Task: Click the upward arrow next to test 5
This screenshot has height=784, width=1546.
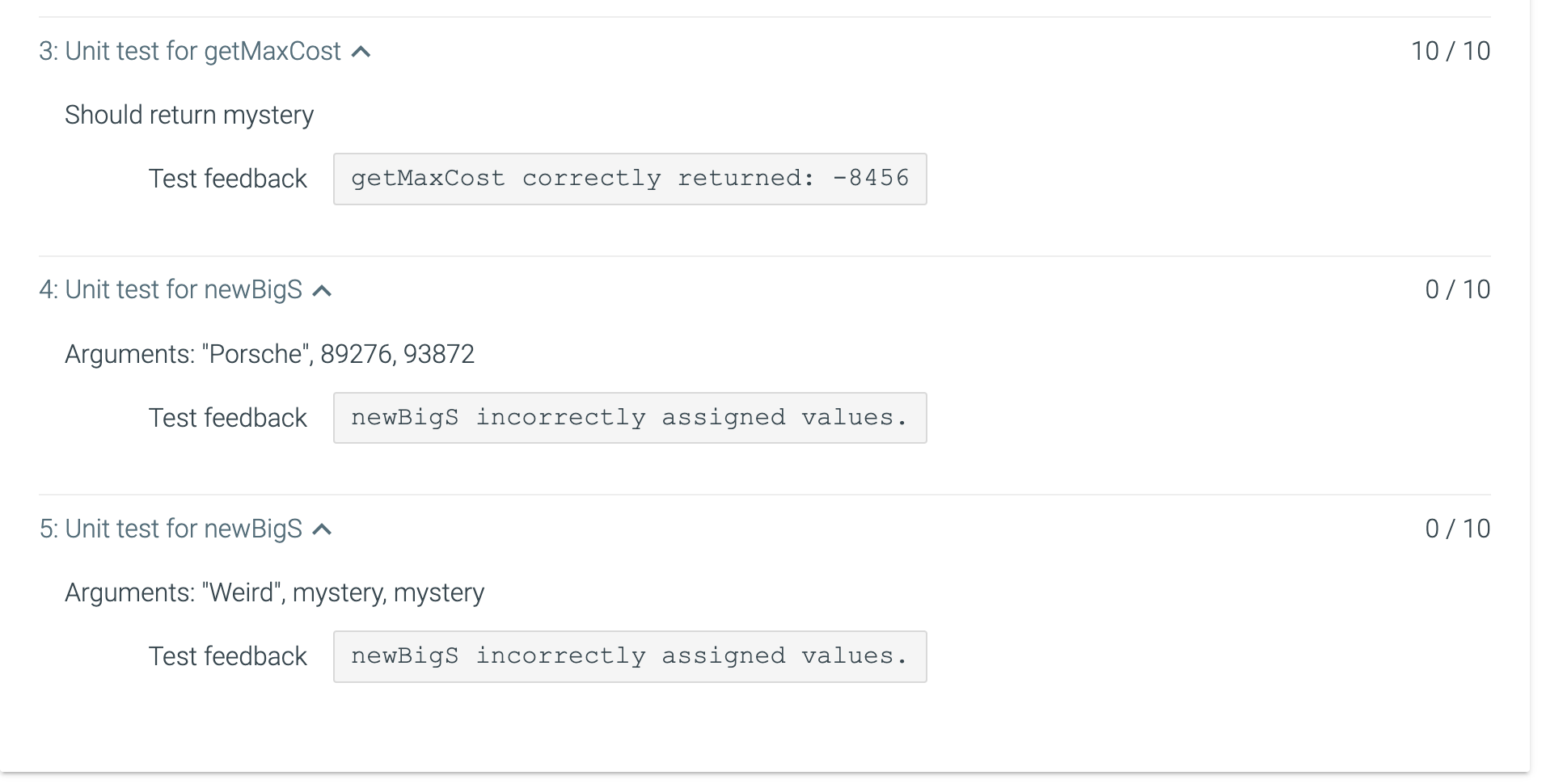Action: click(x=322, y=529)
